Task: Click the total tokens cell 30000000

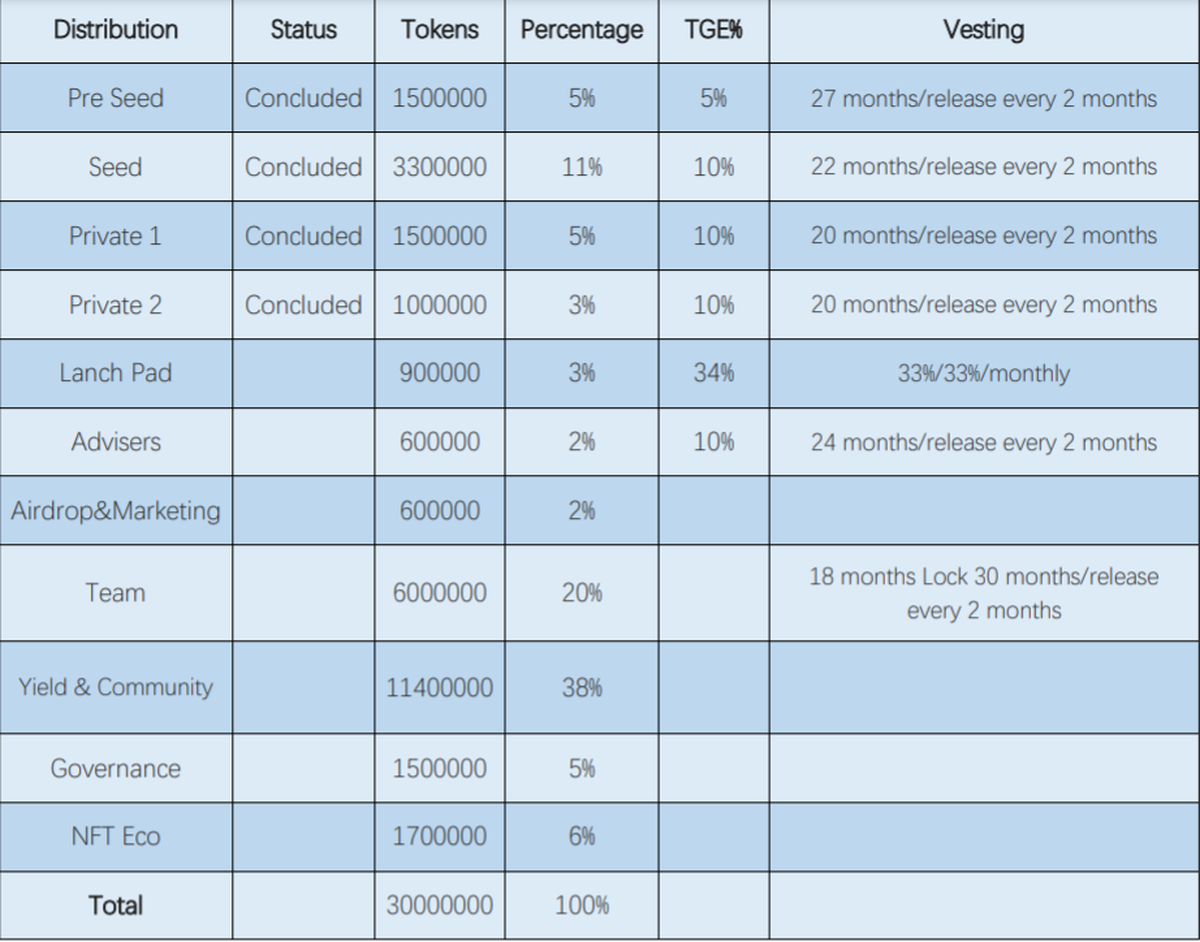Action: 440,906
